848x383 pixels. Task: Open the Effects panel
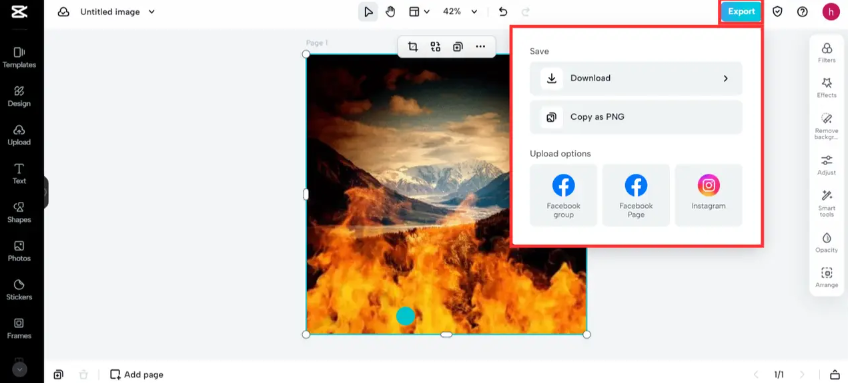point(826,88)
